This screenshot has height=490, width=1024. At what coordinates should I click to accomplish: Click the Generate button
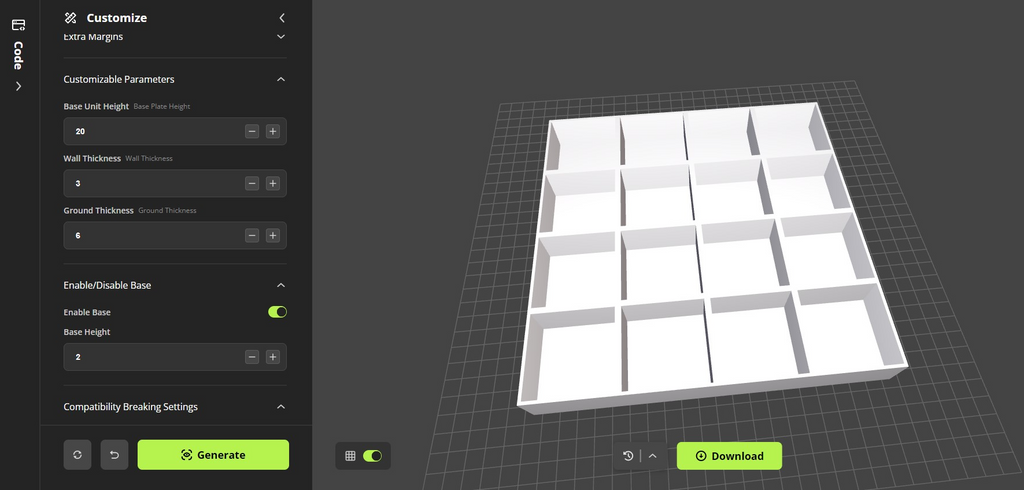tap(213, 455)
